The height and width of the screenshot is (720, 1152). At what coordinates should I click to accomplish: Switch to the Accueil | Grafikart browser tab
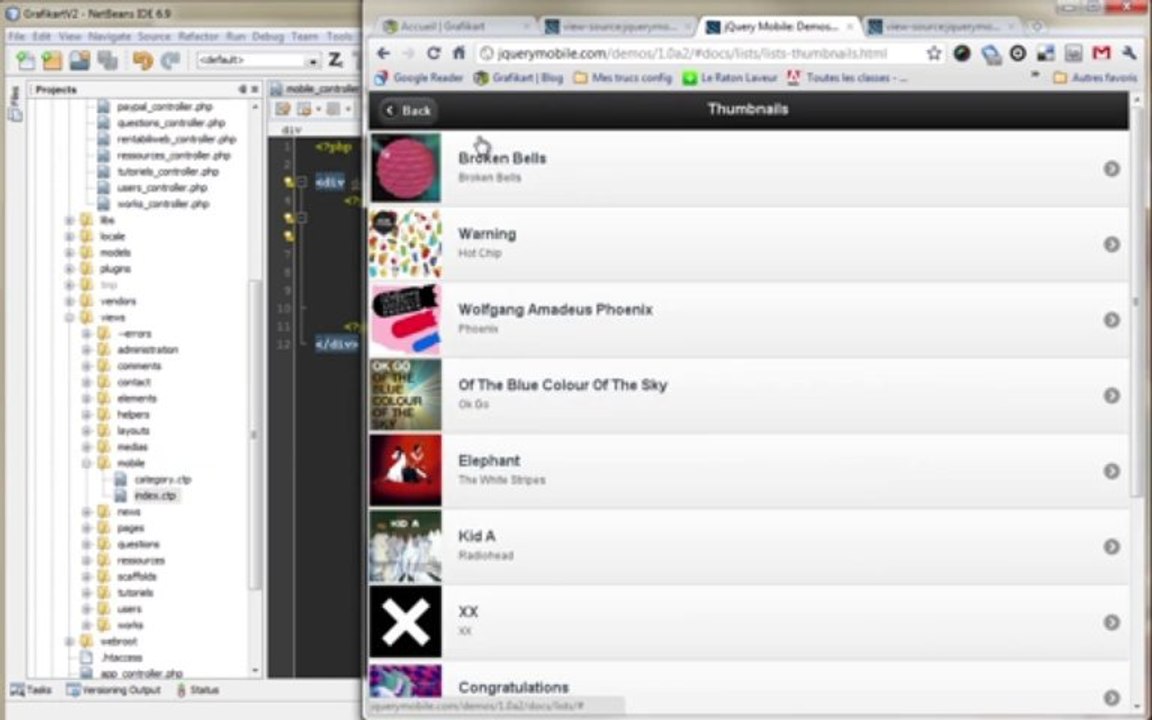tap(456, 26)
